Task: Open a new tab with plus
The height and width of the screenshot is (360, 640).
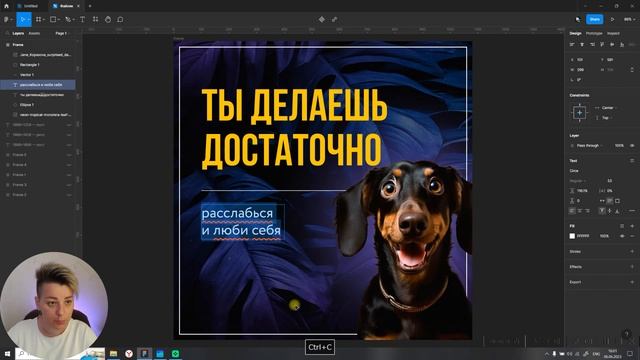Action: [90, 6]
